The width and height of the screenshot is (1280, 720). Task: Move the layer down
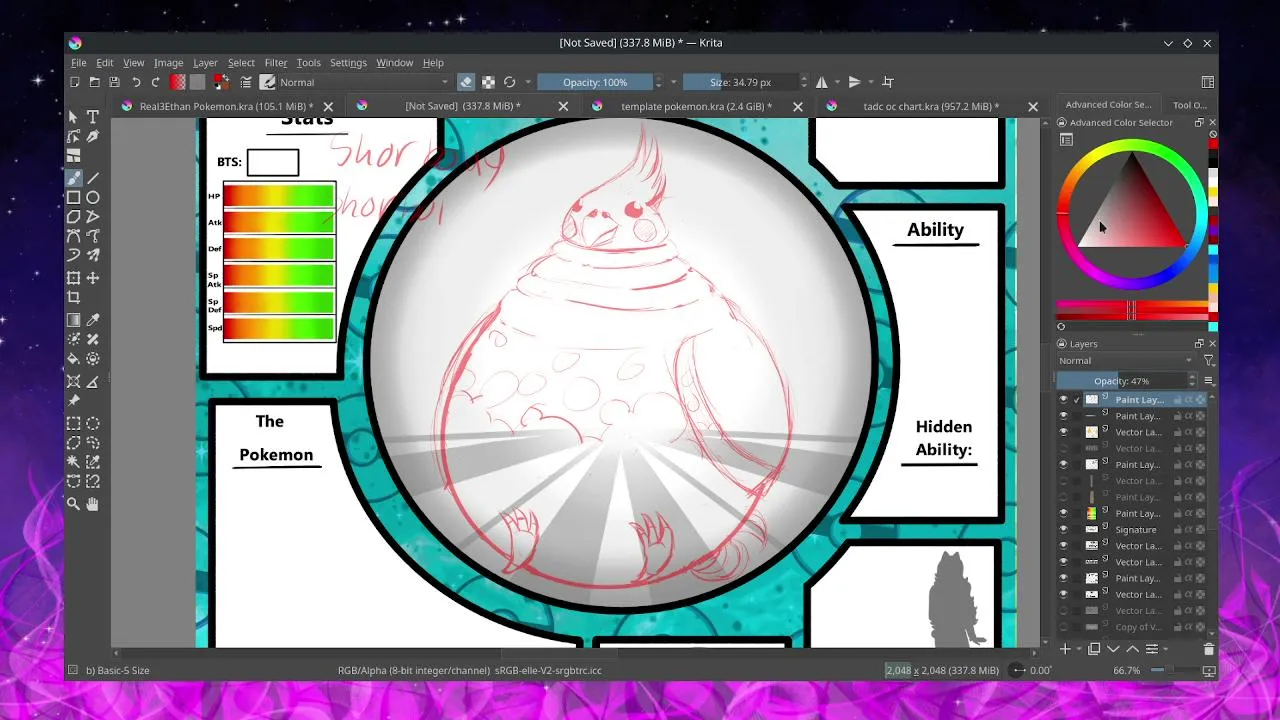1113,650
